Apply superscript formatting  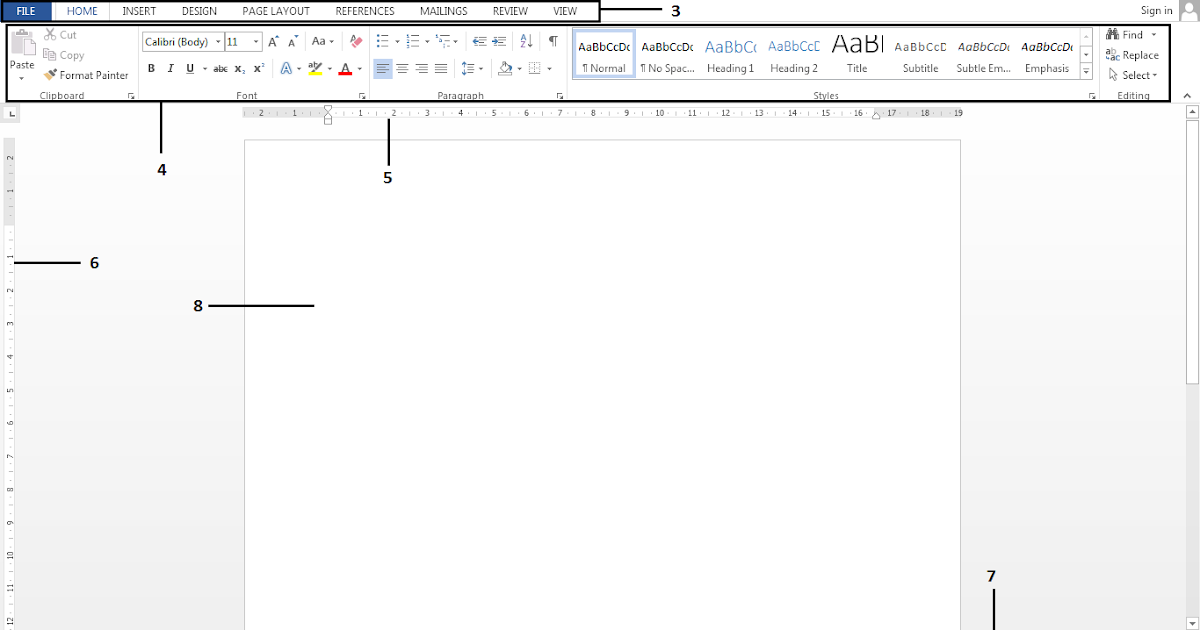[258, 68]
